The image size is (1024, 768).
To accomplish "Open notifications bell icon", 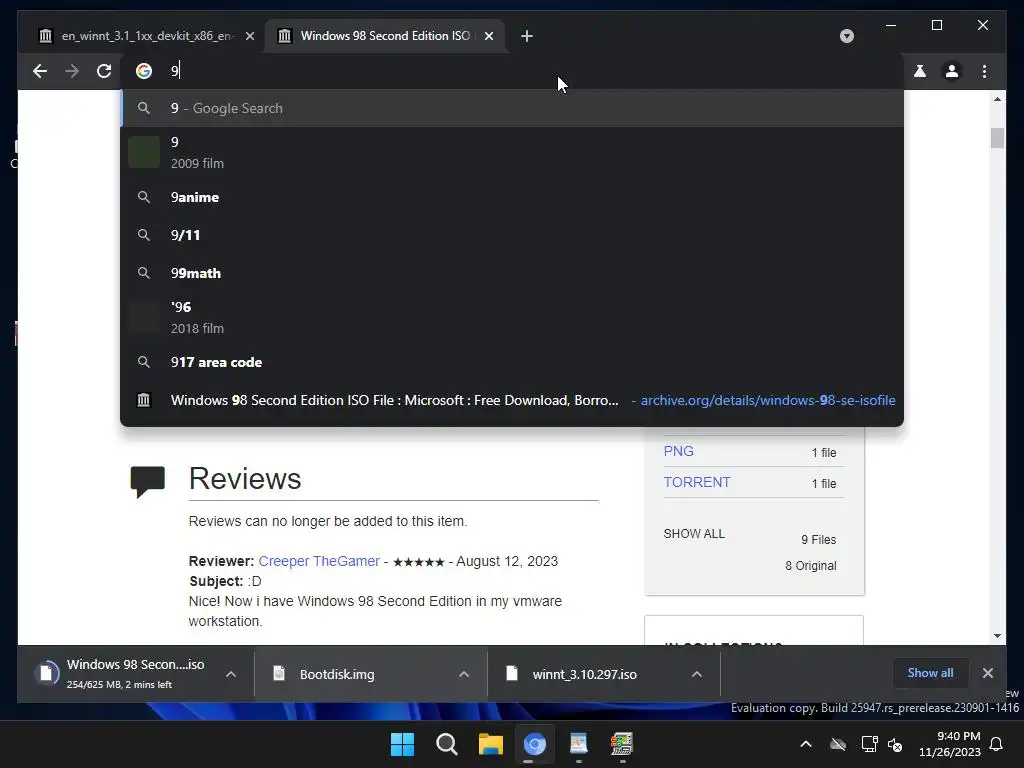I will point(996,744).
